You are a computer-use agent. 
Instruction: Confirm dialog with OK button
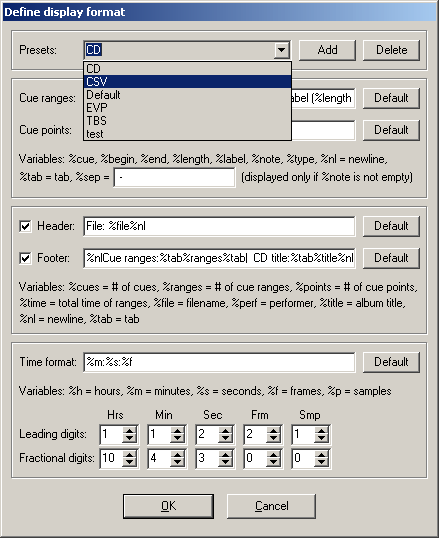coord(169,506)
